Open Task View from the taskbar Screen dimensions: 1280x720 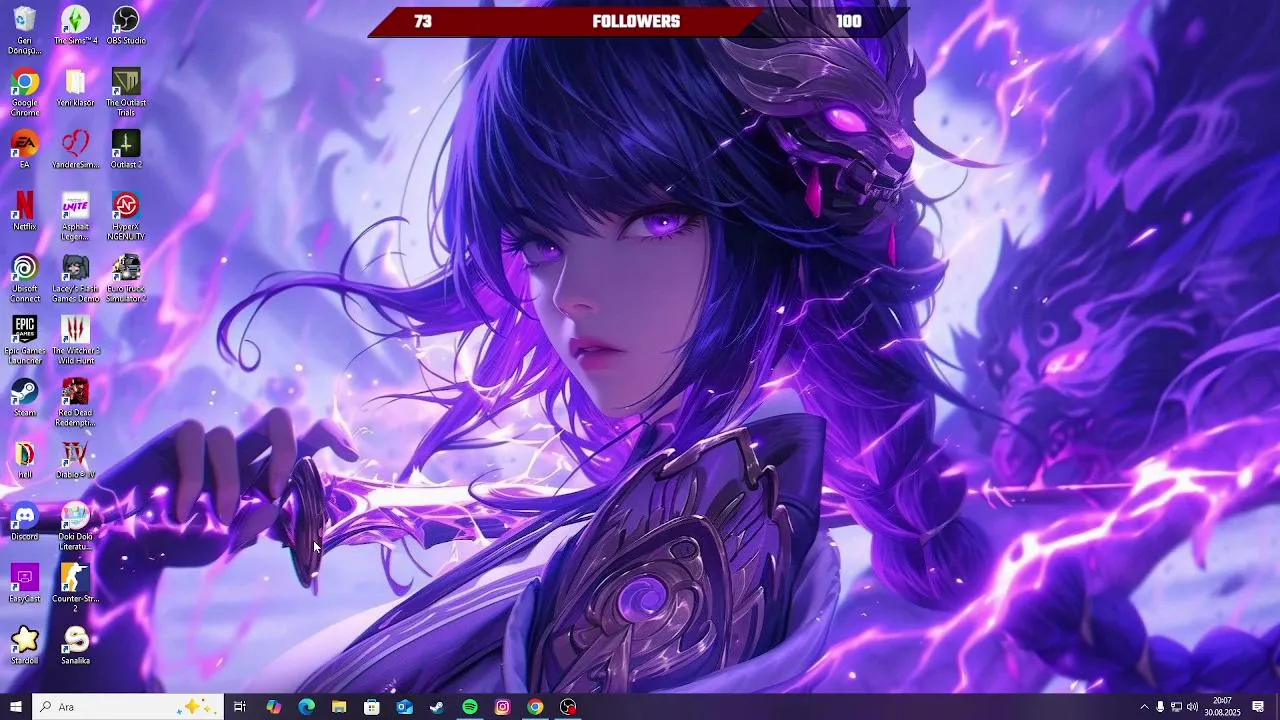pos(240,707)
